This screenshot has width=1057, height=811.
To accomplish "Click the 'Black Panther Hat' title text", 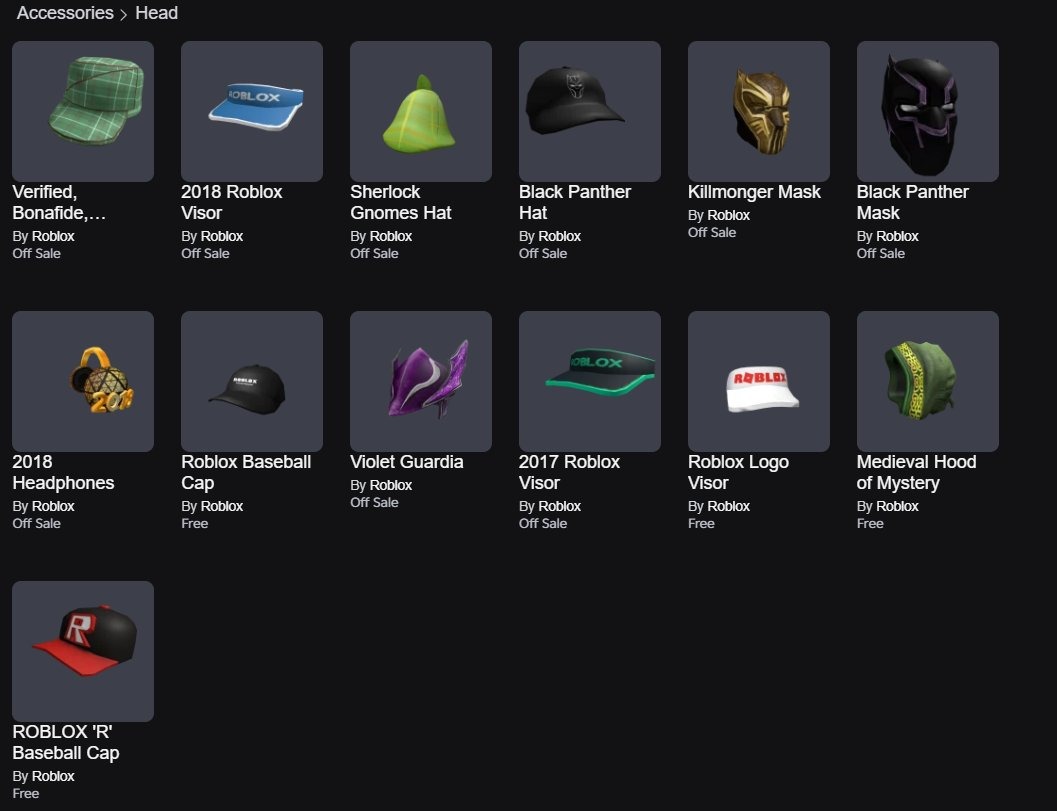I will click(575, 202).
